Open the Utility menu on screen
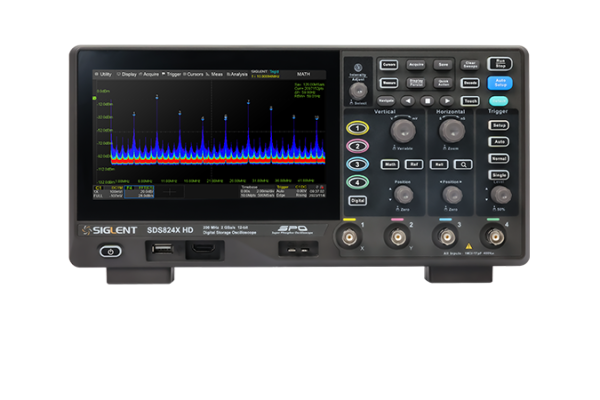Image resolution: width=600 pixels, height=400 pixels. pyautogui.click(x=104, y=73)
